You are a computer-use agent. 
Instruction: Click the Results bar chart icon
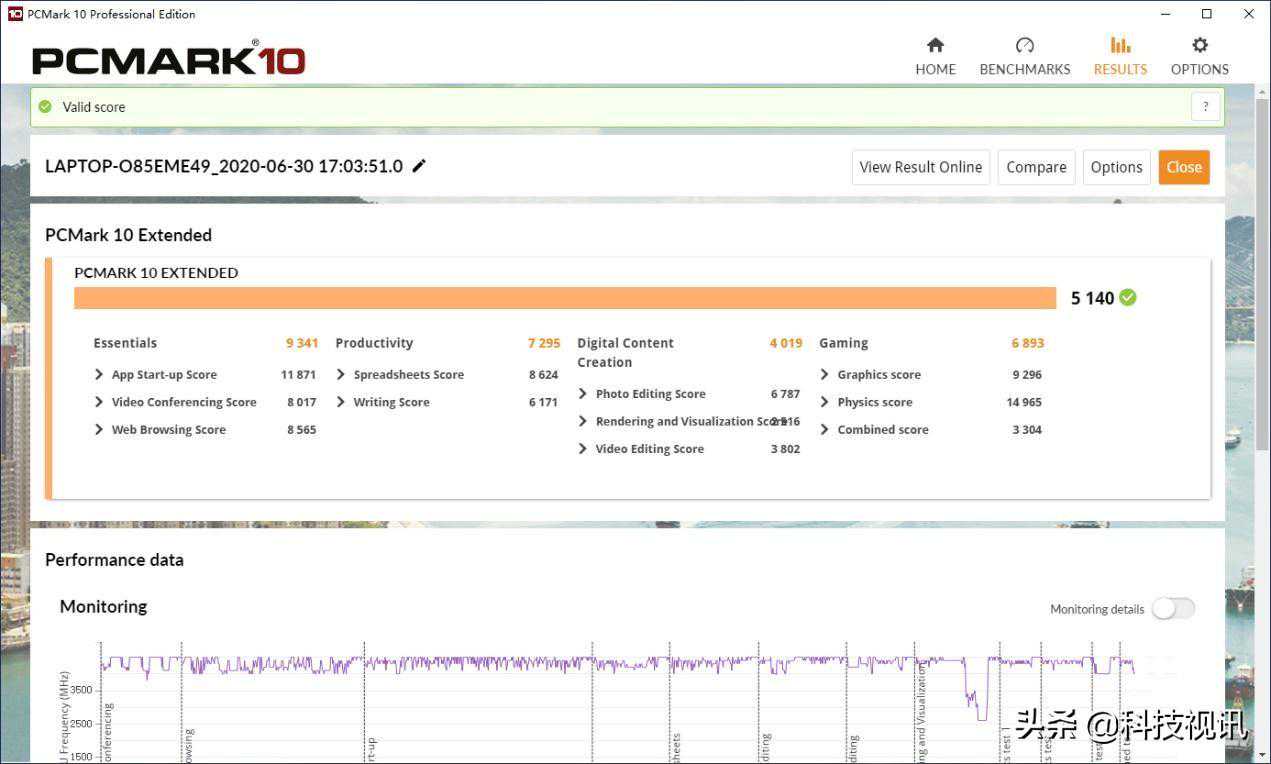point(1120,45)
